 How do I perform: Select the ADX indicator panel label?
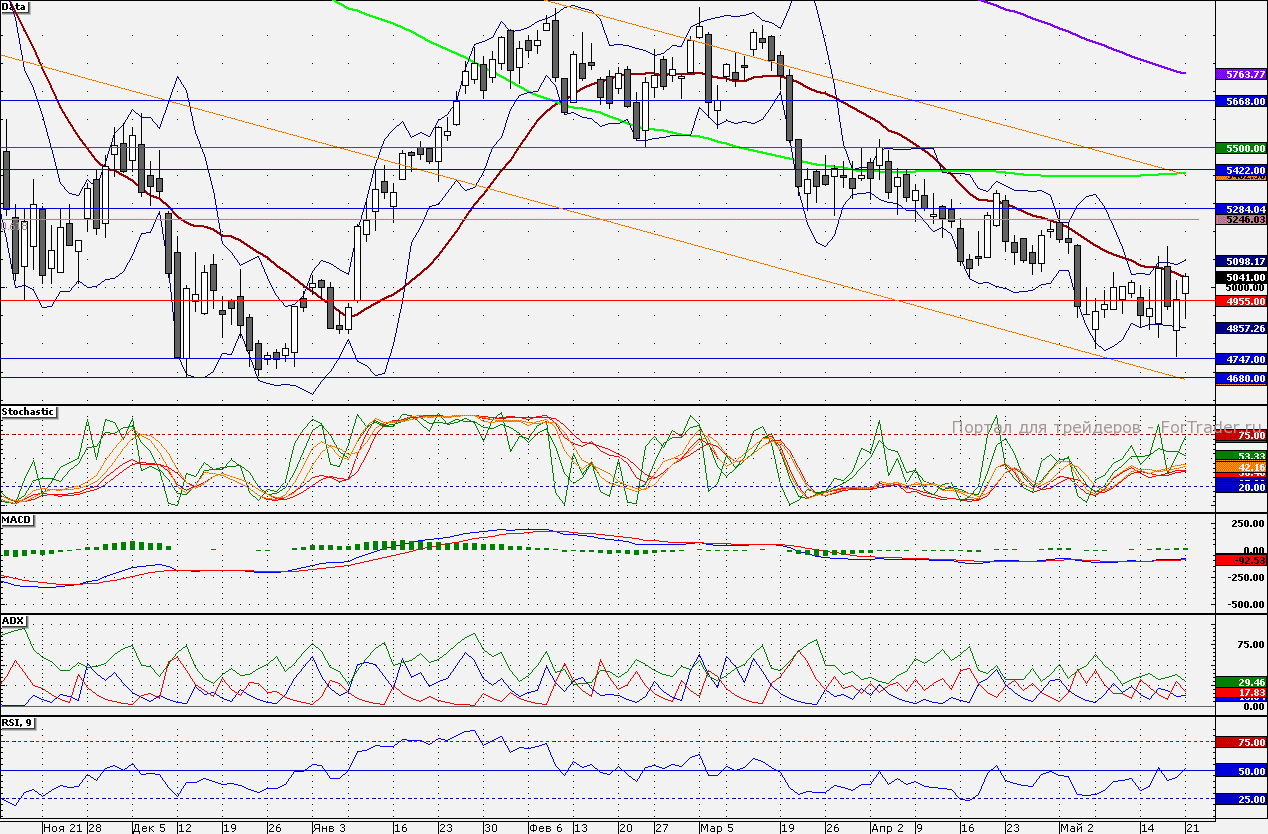point(13,621)
